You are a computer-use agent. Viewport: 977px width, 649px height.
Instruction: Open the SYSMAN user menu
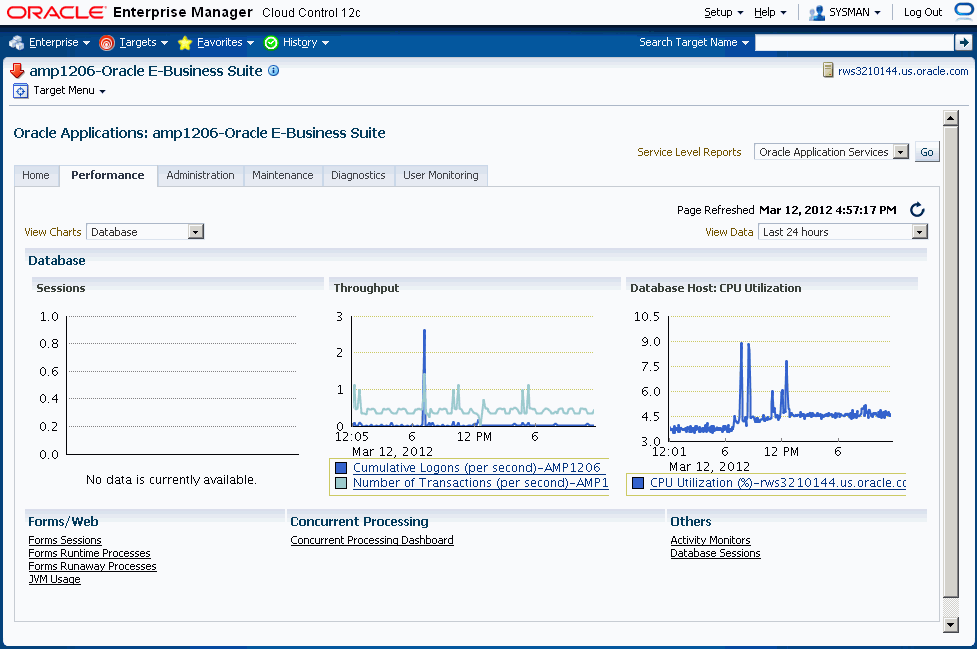coord(854,12)
